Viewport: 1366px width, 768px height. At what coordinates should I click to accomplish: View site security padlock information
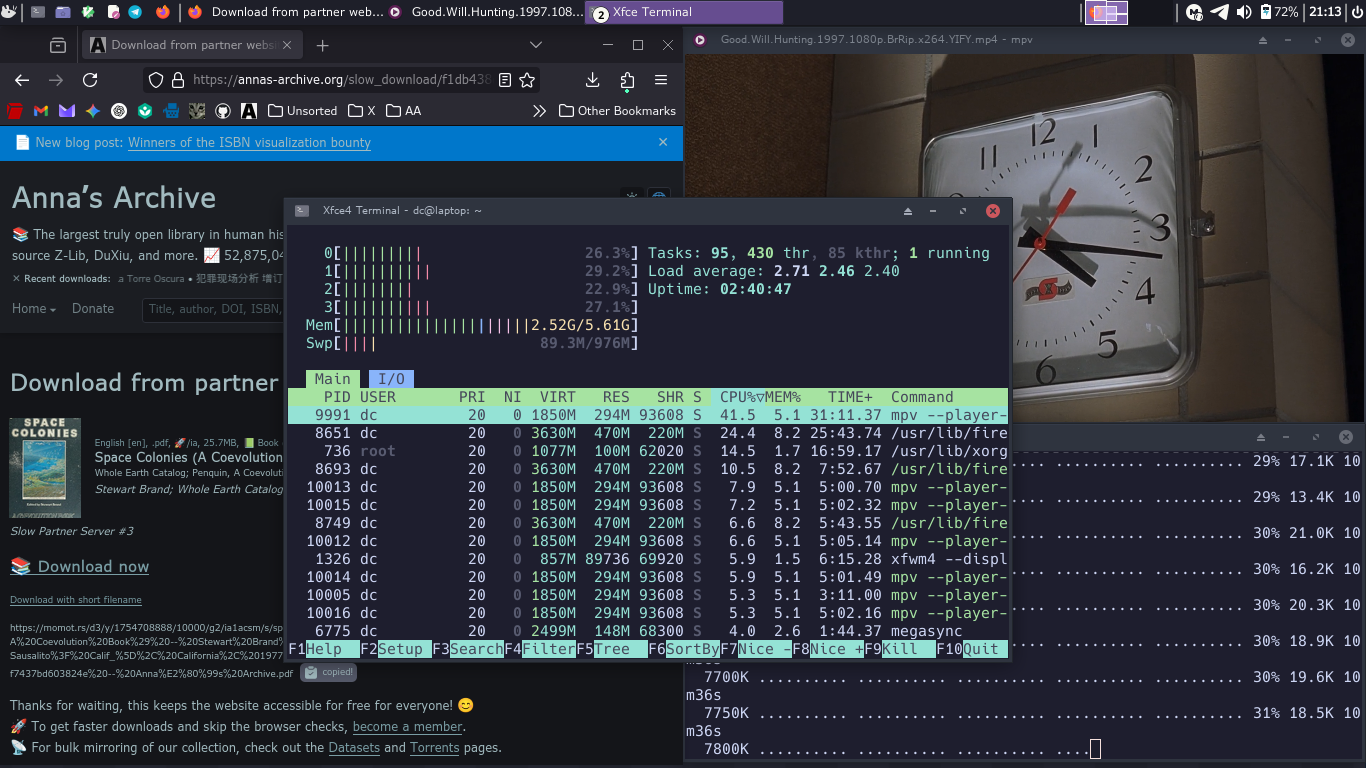tap(177, 80)
